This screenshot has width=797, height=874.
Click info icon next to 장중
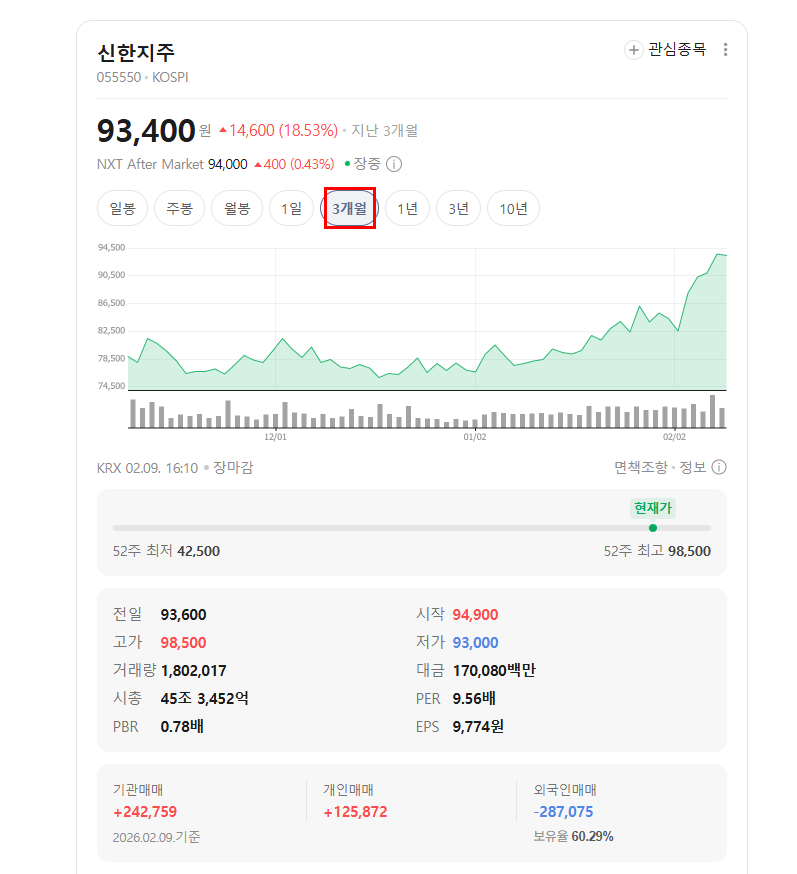point(394,164)
